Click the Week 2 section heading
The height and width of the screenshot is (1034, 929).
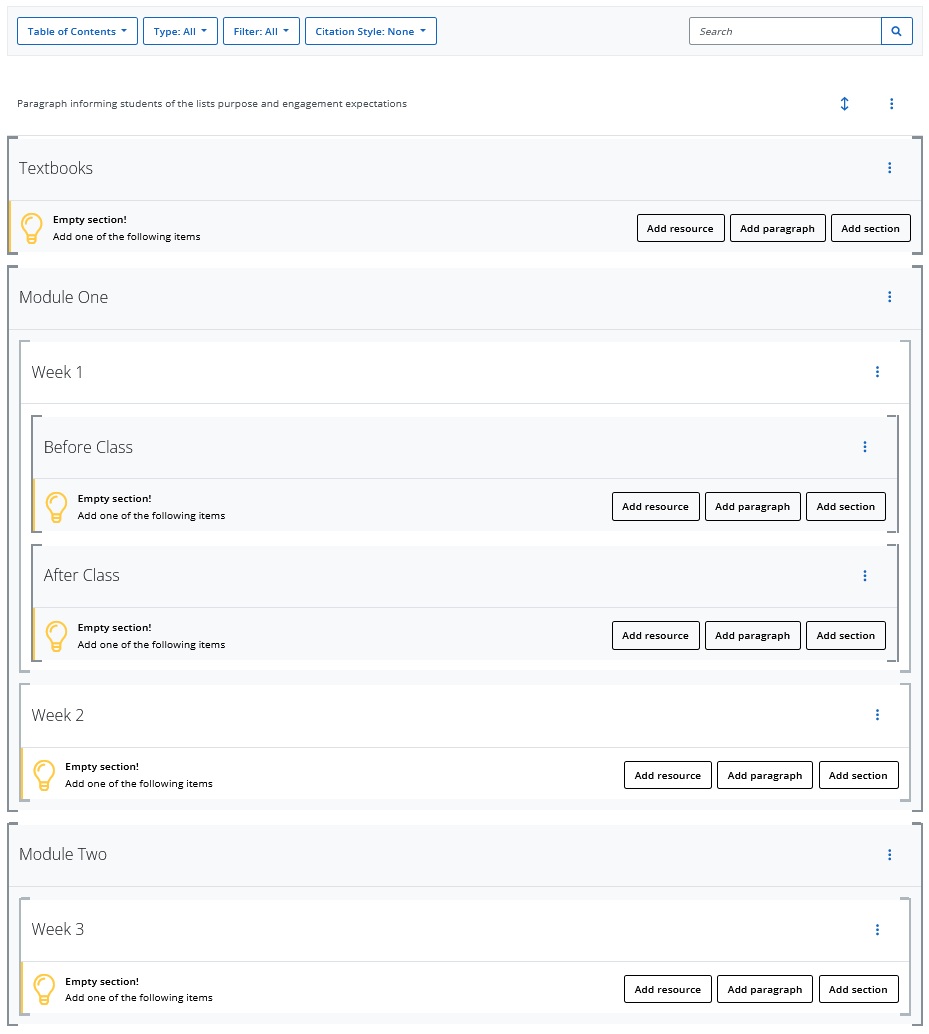[58, 715]
